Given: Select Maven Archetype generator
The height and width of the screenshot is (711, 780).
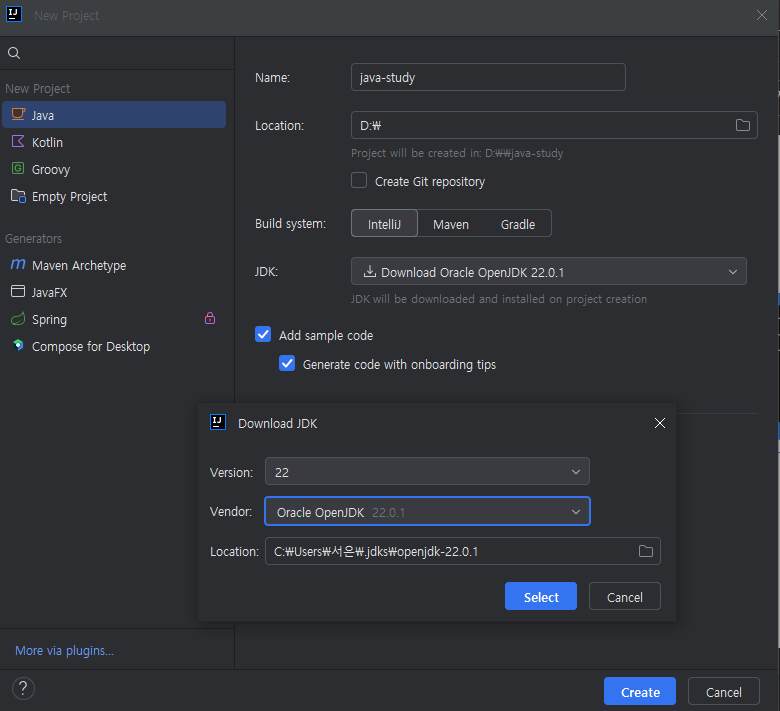Looking at the screenshot, I should [114, 265].
